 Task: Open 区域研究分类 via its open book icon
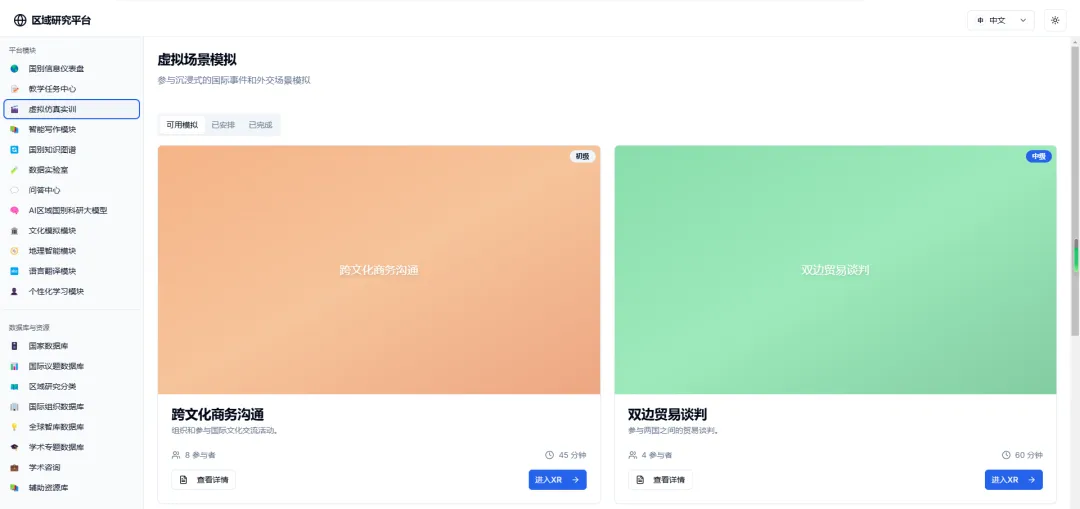click(14, 386)
